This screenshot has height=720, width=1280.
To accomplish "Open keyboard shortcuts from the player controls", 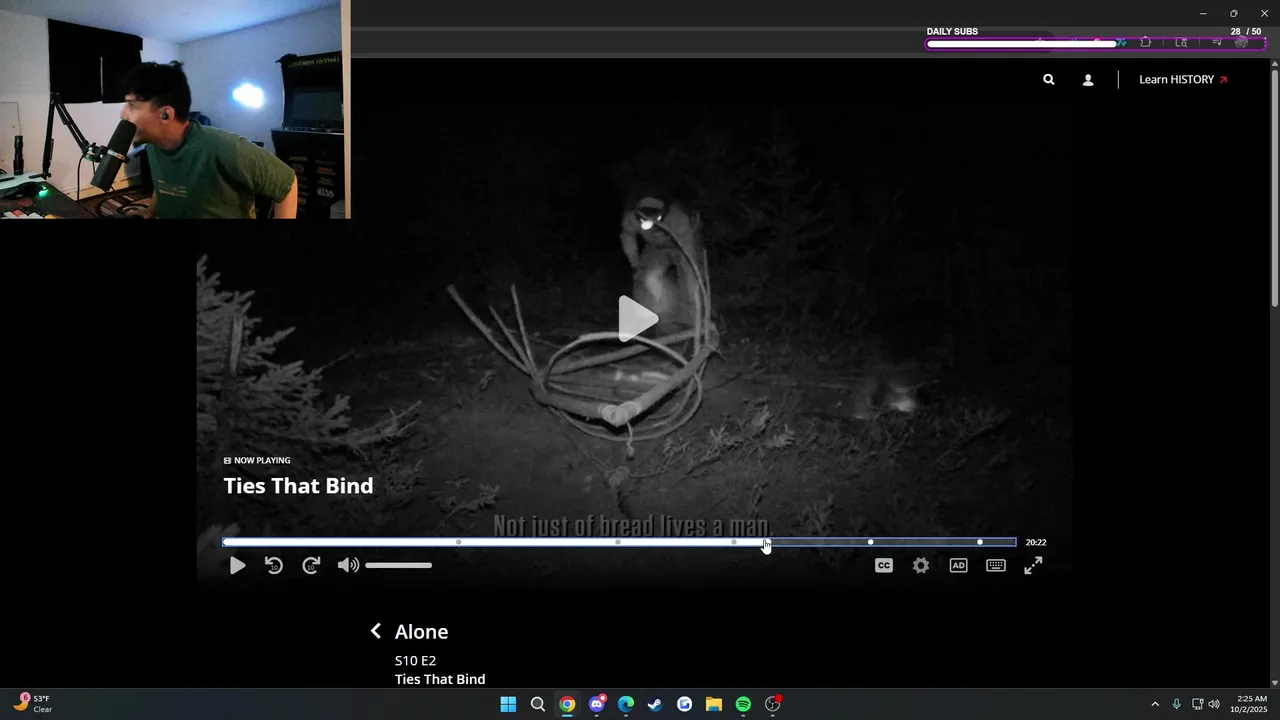I will 996,566.
